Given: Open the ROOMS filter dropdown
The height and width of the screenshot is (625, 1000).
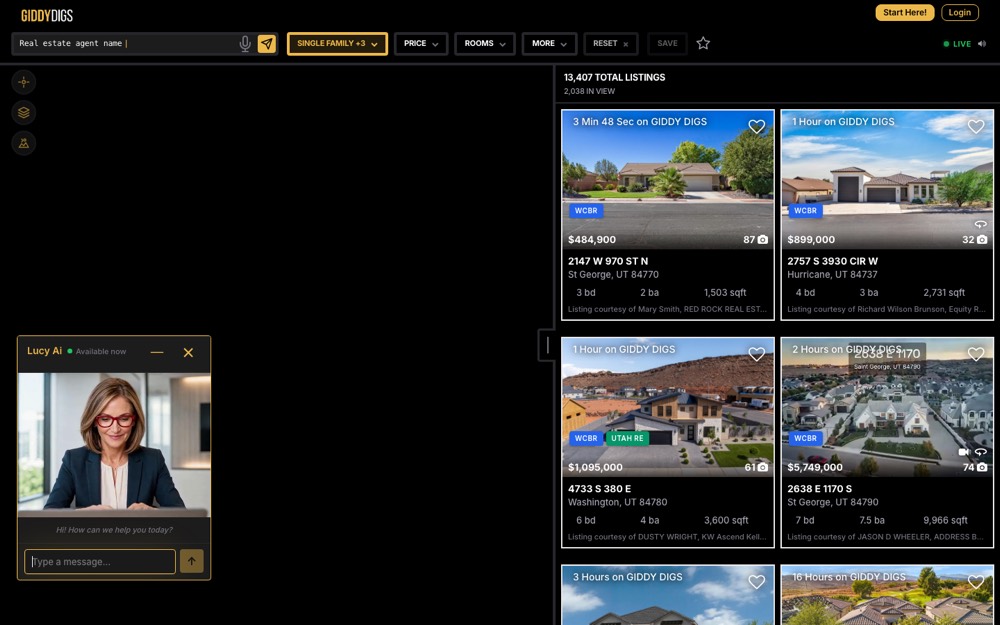Looking at the screenshot, I should 485,44.
